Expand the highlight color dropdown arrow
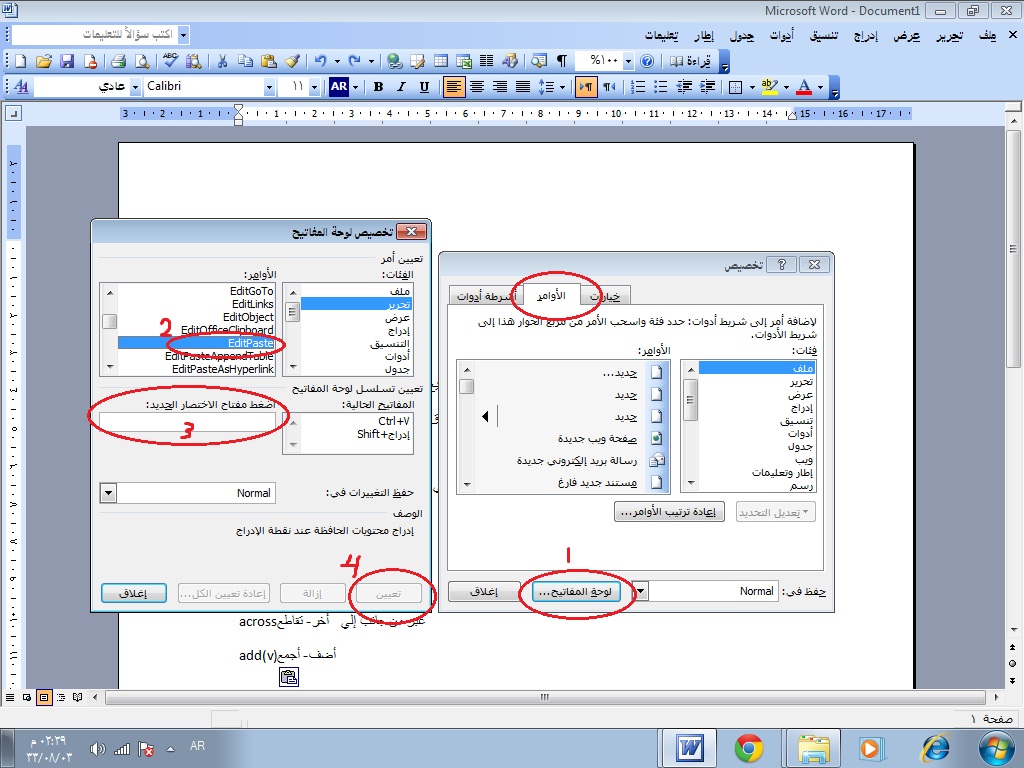1024x768 pixels. click(x=786, y=86)
